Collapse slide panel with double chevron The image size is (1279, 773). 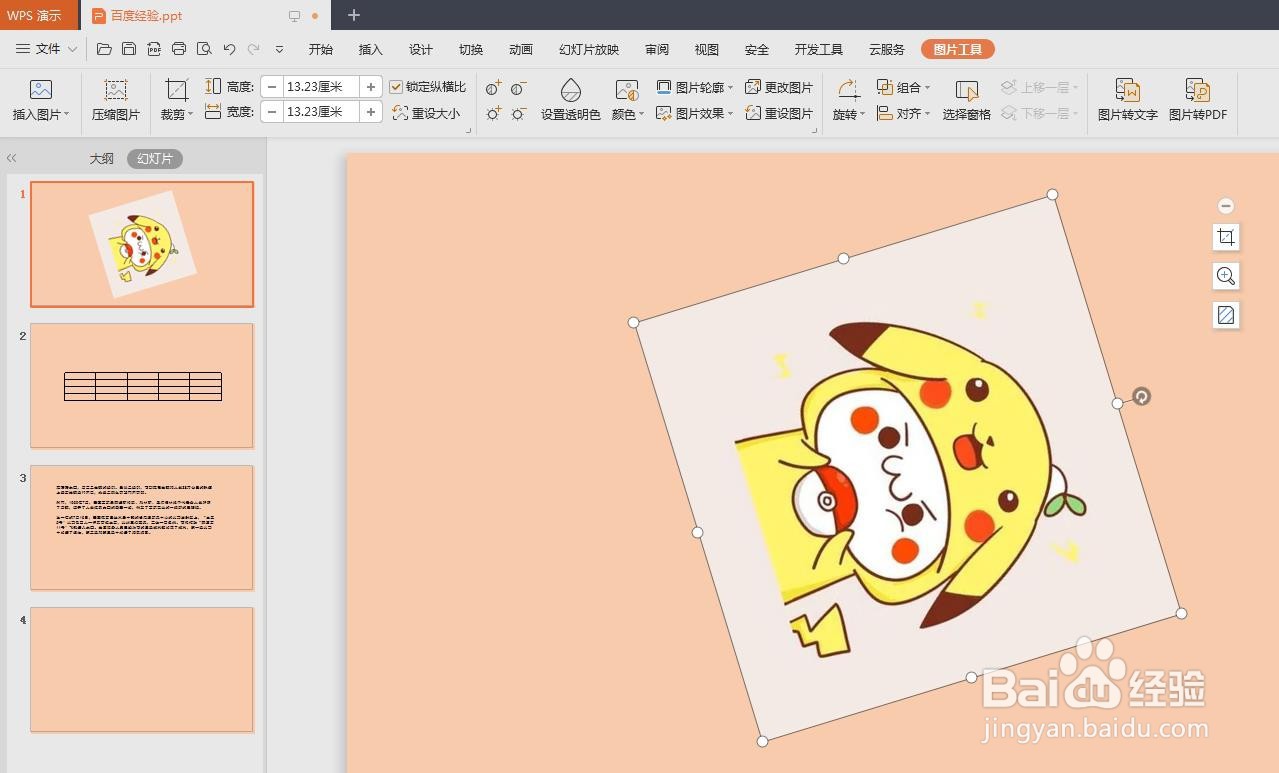point(12,158)
